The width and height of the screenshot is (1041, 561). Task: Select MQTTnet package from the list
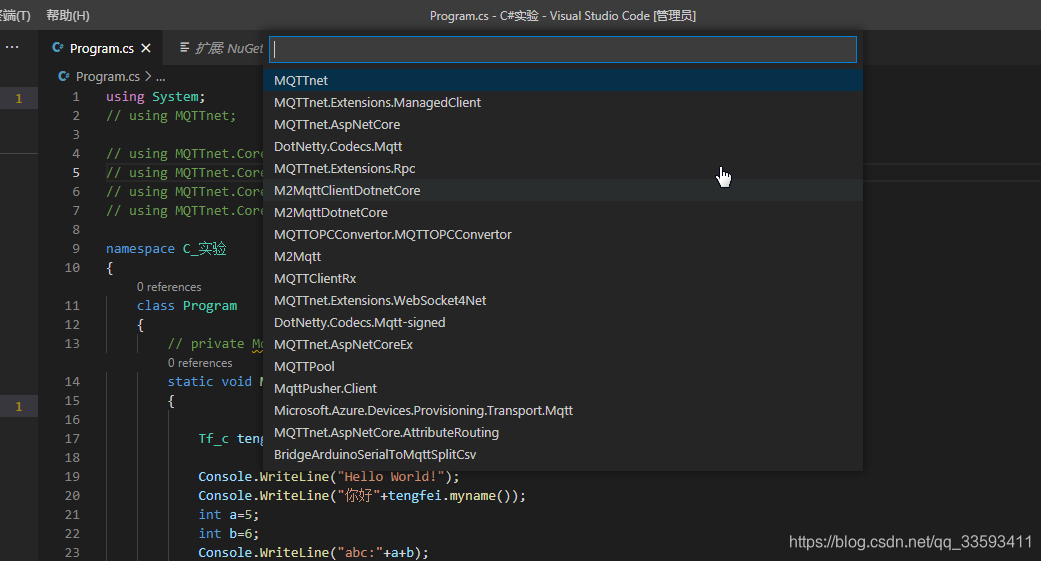tap(563, 80)
